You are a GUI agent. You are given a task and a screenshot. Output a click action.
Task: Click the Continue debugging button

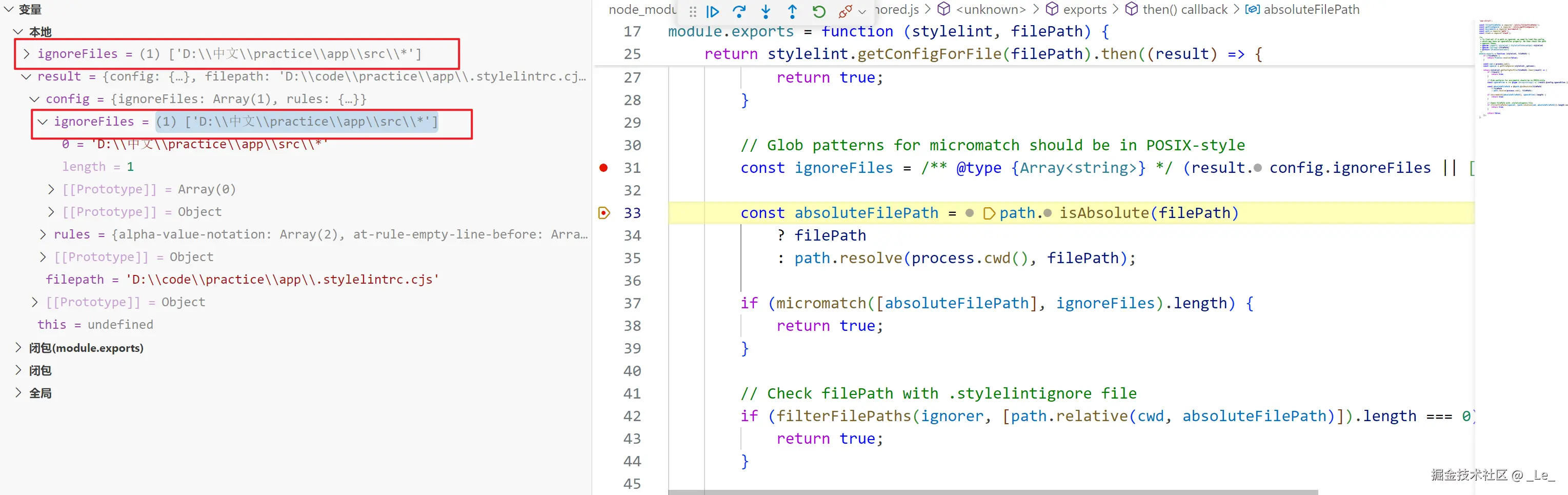[x=713, y=12]
